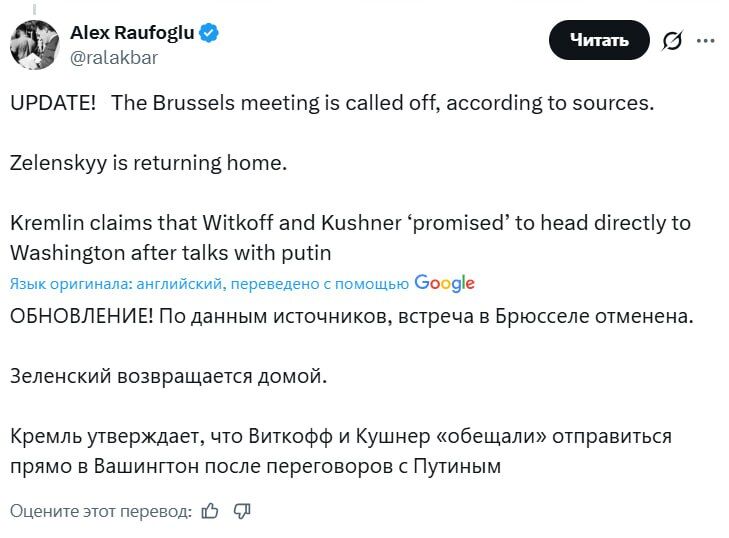Open Alex Raufoglu's profile avatar
The image size is (729, 538).
click(35, 45)
